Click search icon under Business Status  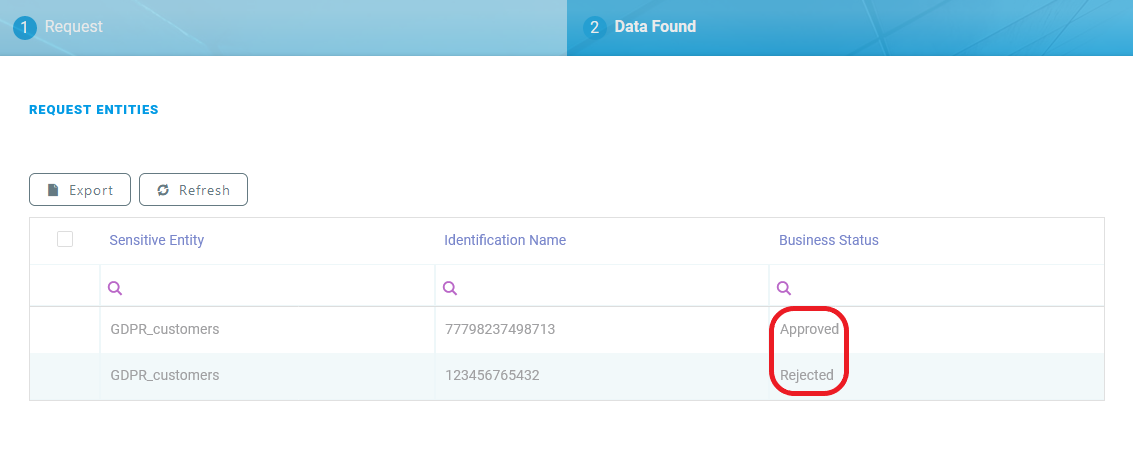(785, 288)
